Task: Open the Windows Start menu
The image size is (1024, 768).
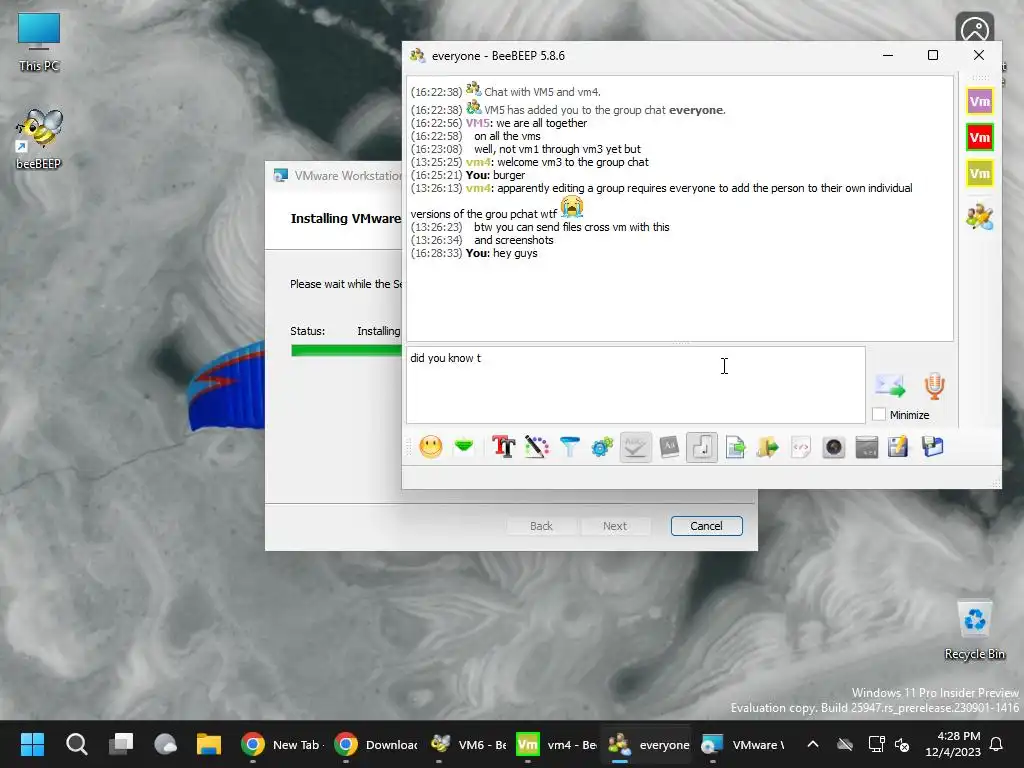Action: (32, 744)
